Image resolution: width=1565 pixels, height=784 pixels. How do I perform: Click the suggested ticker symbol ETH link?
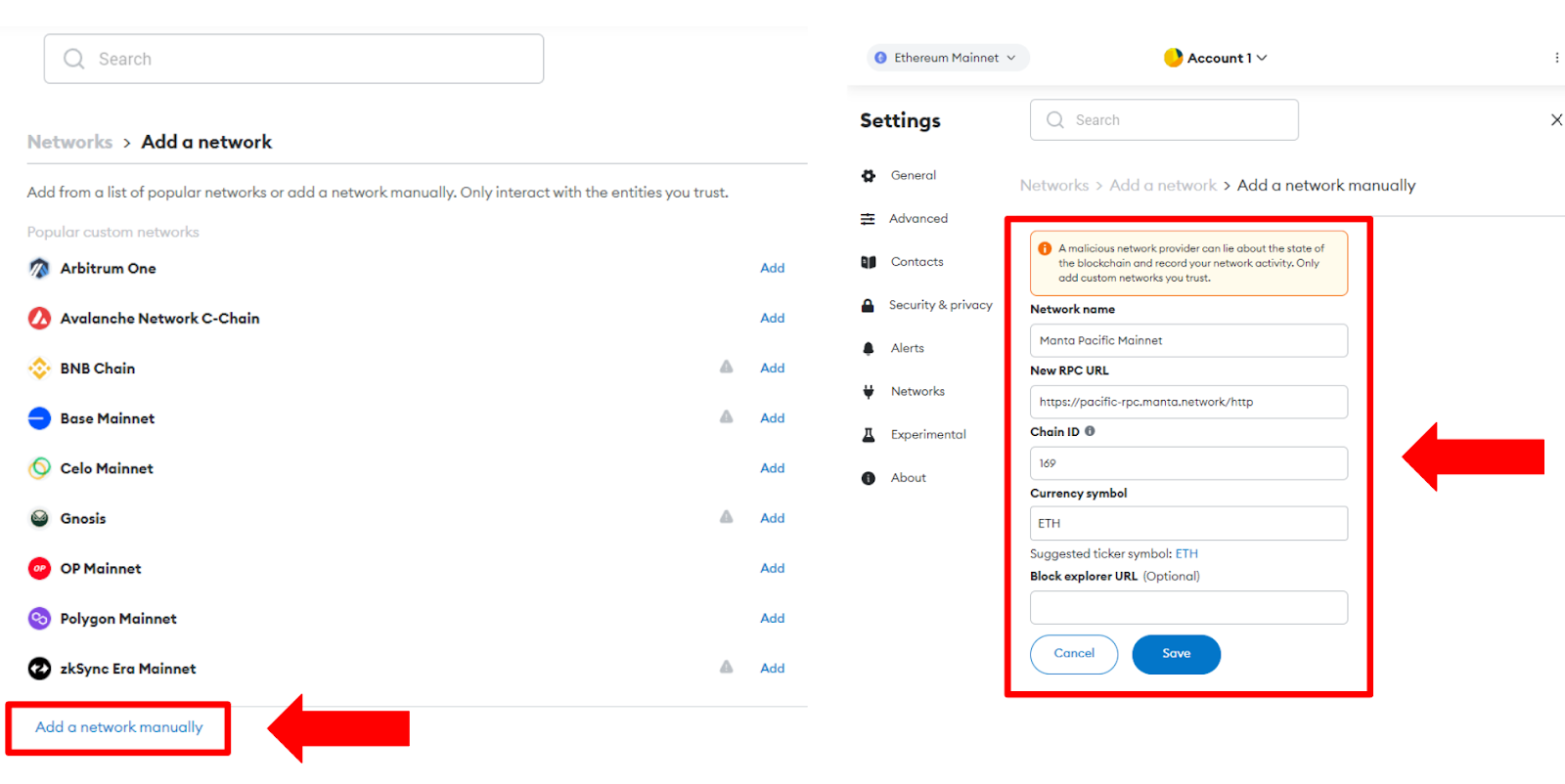point(1186,553)
